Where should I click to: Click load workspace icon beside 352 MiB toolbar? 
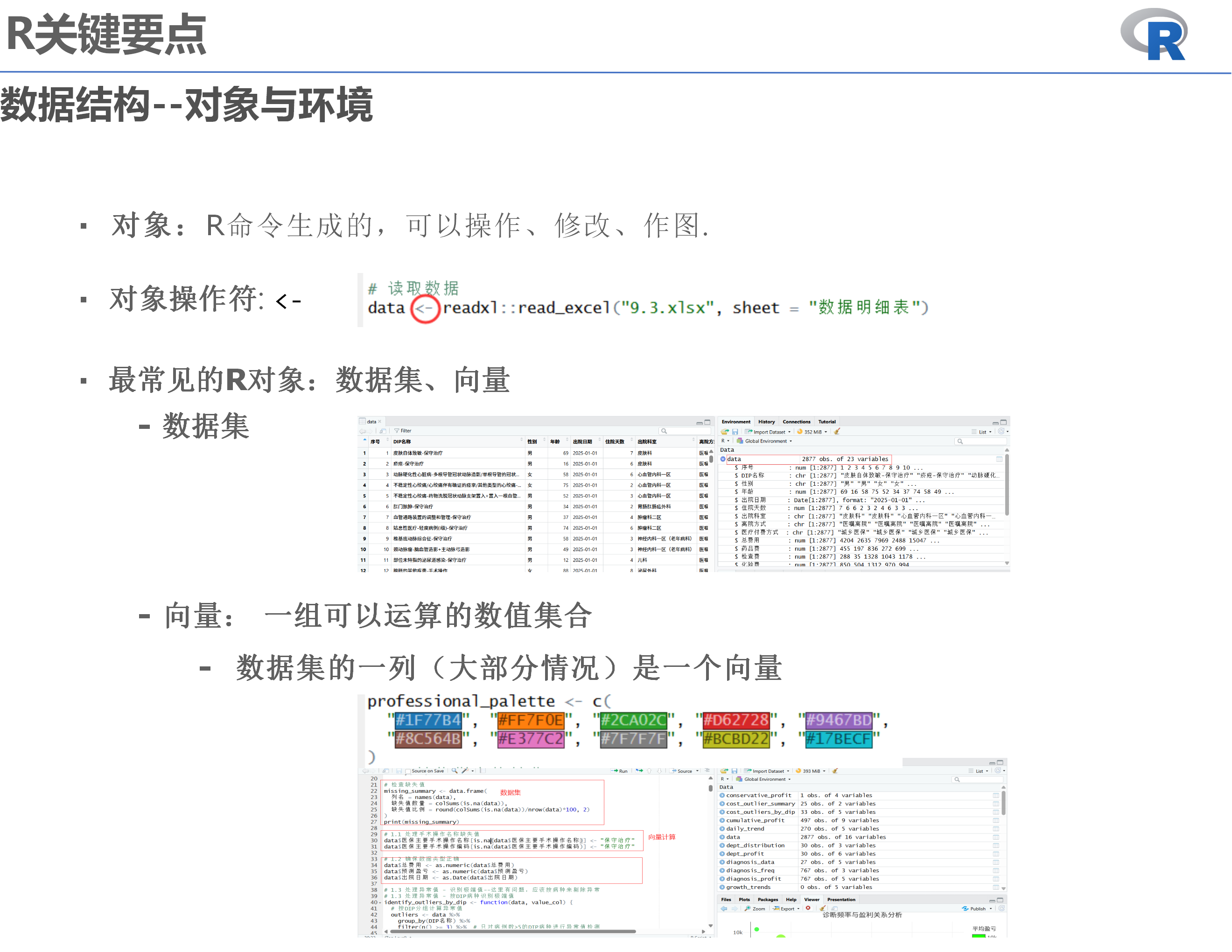(725, 432)
